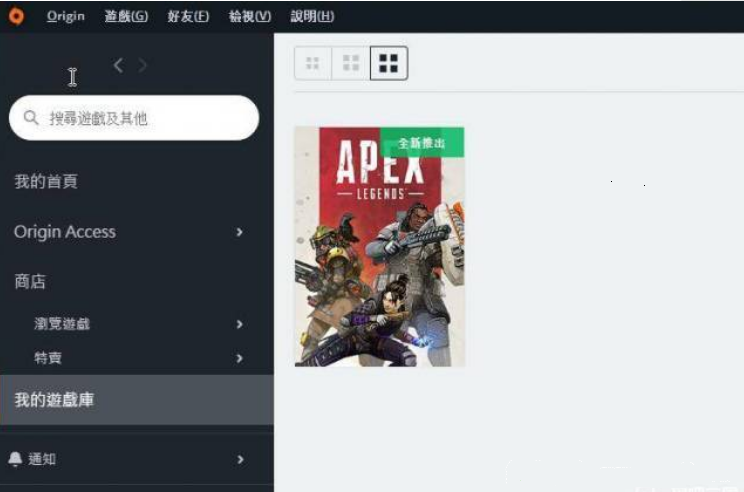Go forward with the right arrow
744x492 pixels.
tap(142, 65)
